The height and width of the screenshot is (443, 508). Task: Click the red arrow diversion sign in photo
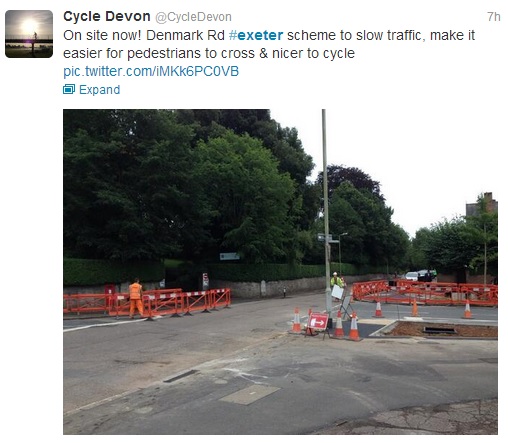click(x=318, y=322)
